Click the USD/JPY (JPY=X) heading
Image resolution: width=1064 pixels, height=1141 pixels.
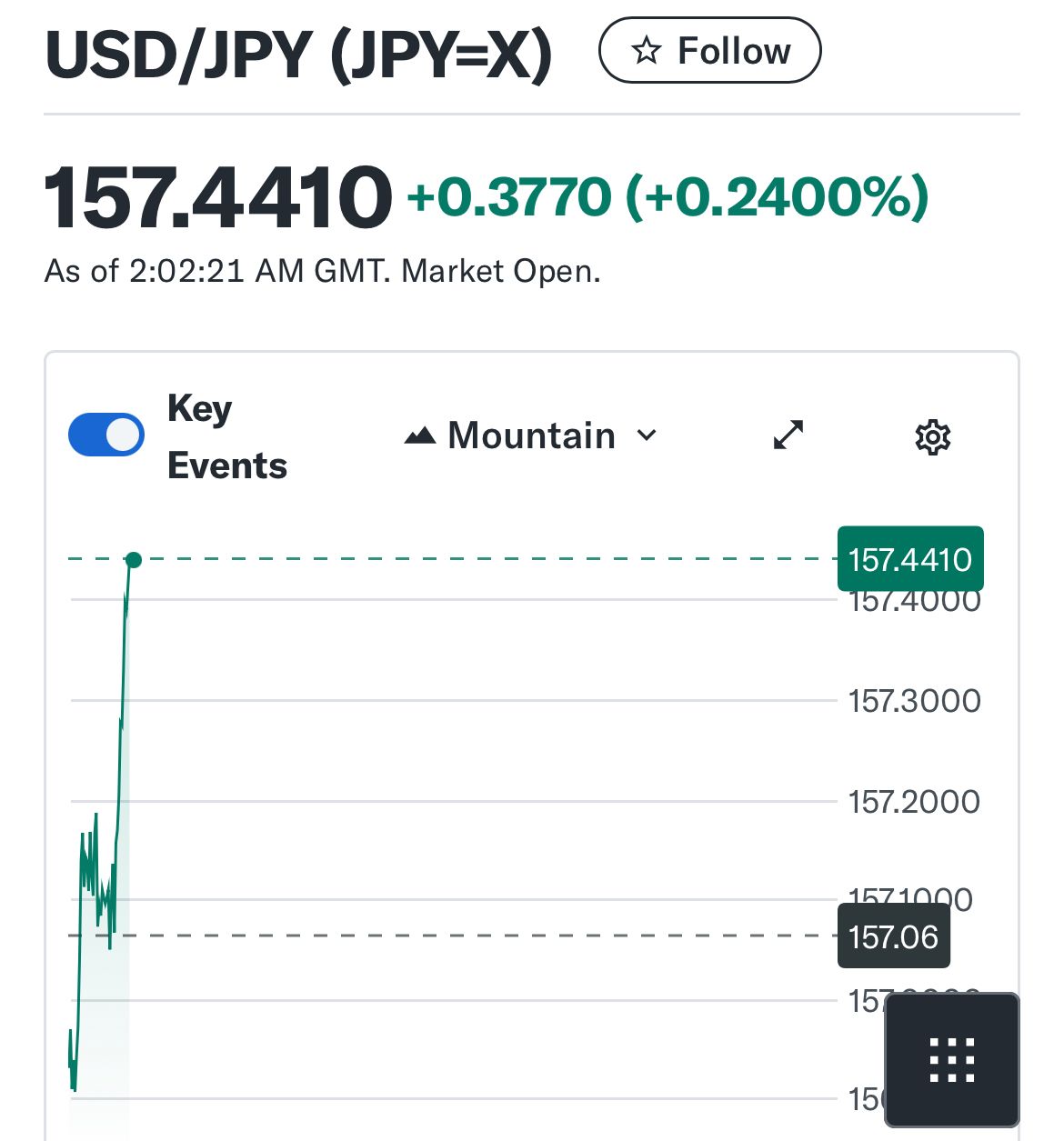(x=298, y=55)
